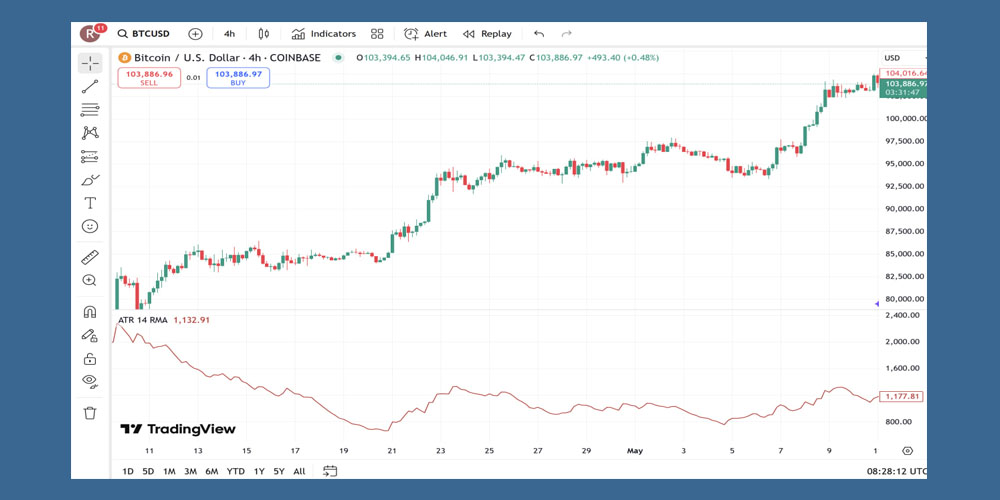Viewport: 1000px width, 500px height.
Task: Open the emoji icons tool
Action: pos(90,227)
